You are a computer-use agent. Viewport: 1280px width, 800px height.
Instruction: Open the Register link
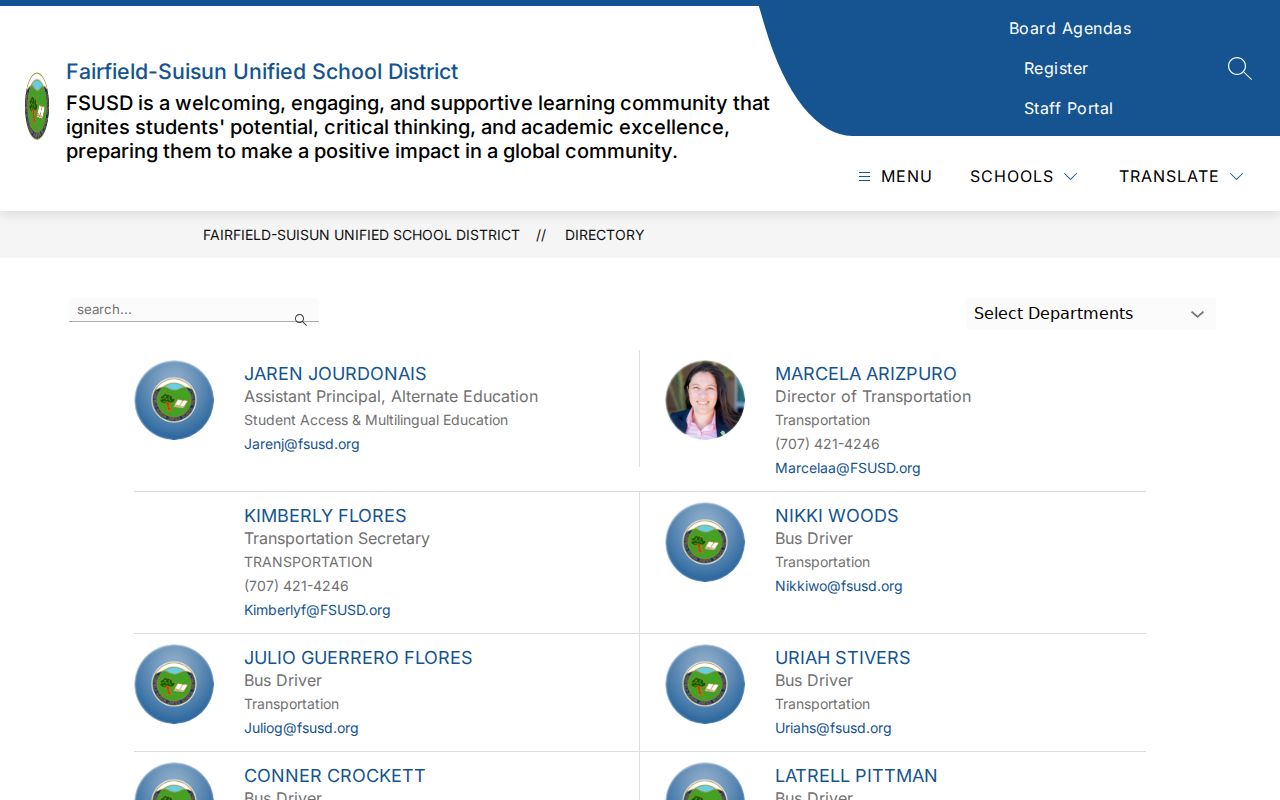[1056, 68]
